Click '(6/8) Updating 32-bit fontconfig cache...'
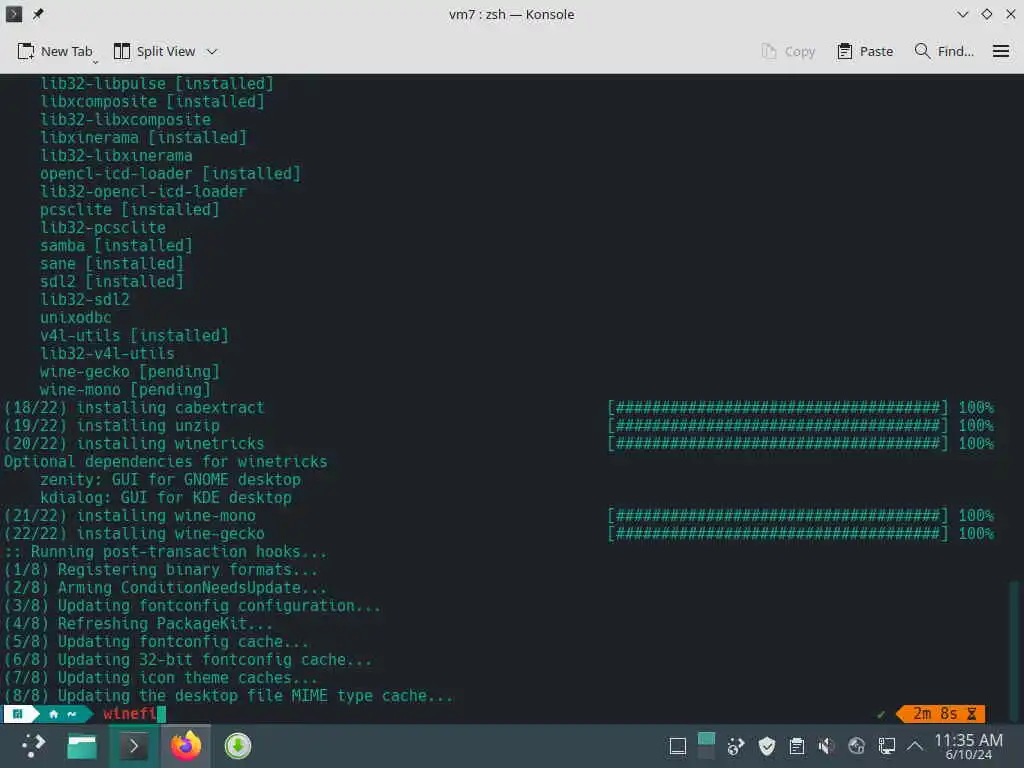 coord(188,660)
